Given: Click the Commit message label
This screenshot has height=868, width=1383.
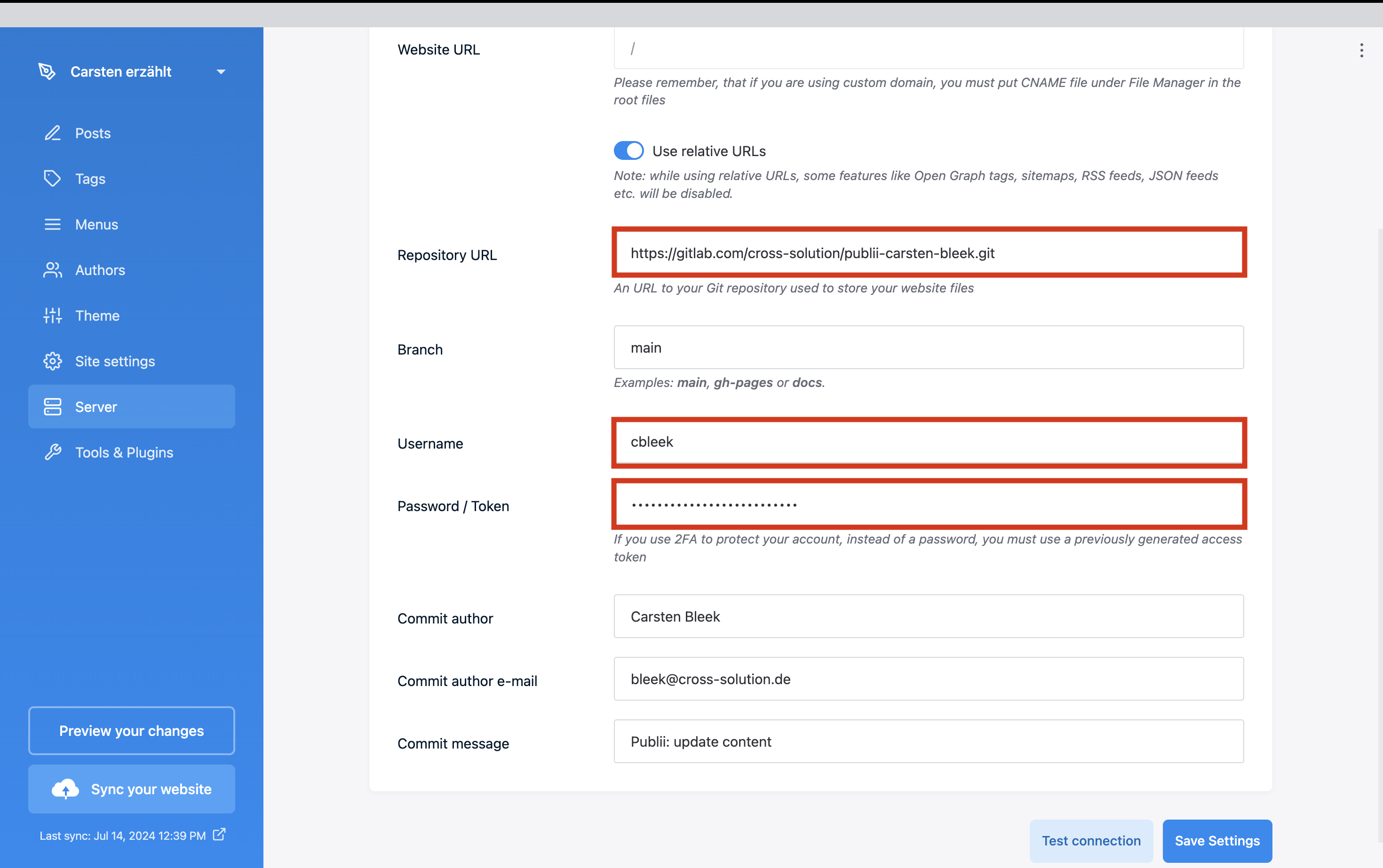Looking at the screenshot, I should tap(453, 743).
